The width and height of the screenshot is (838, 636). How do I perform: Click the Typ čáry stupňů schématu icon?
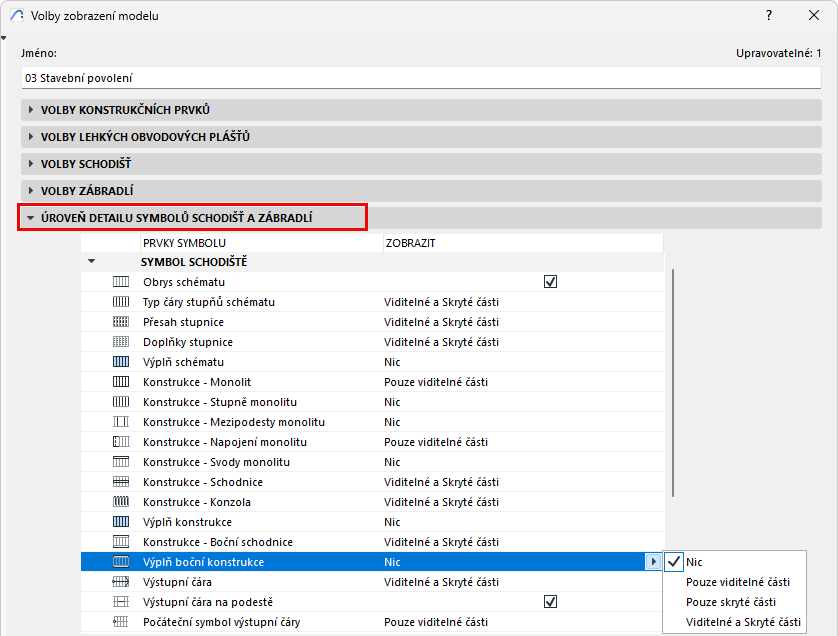121,302
